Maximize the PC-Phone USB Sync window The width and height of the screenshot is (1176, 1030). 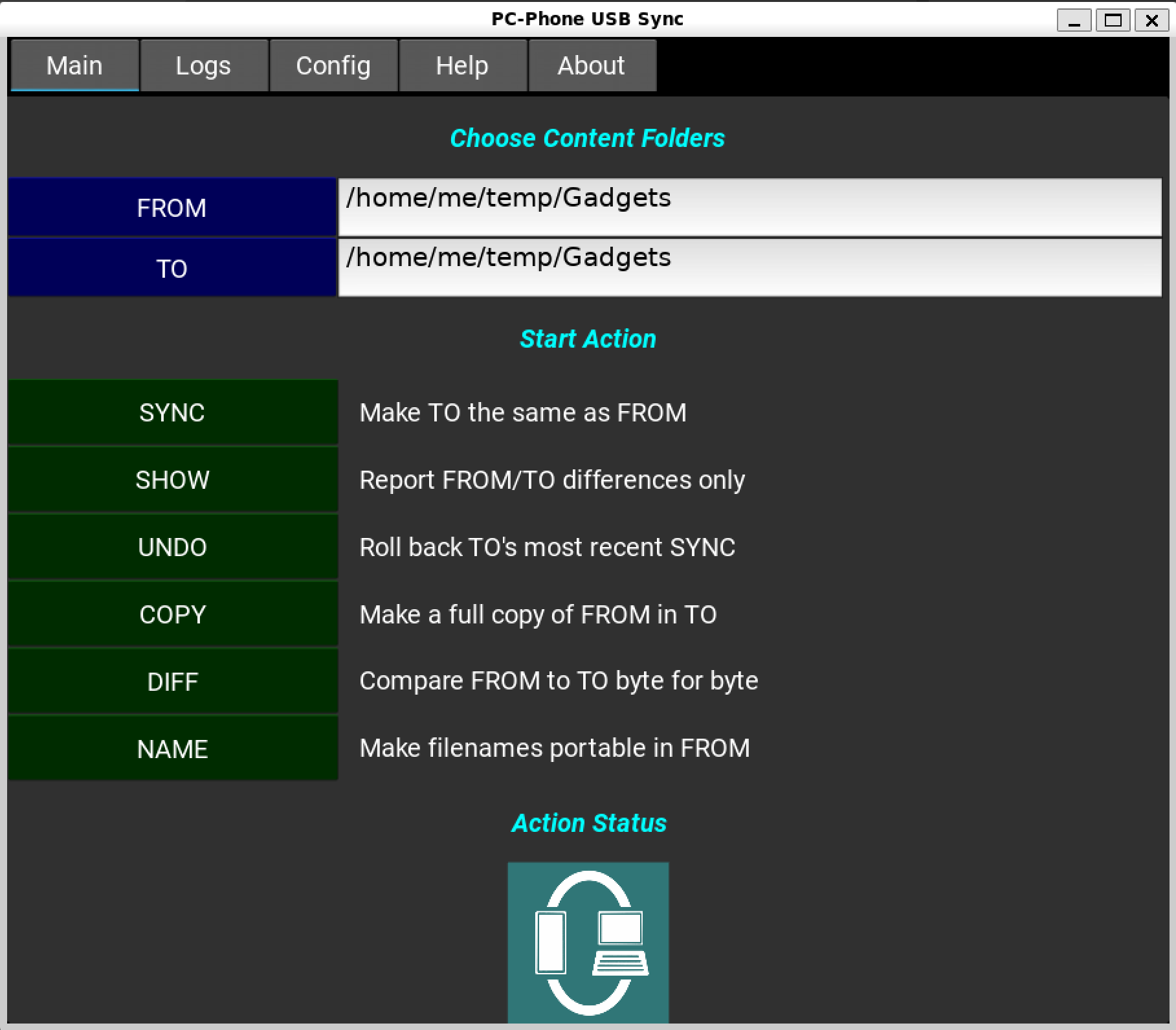point(1113,20)
